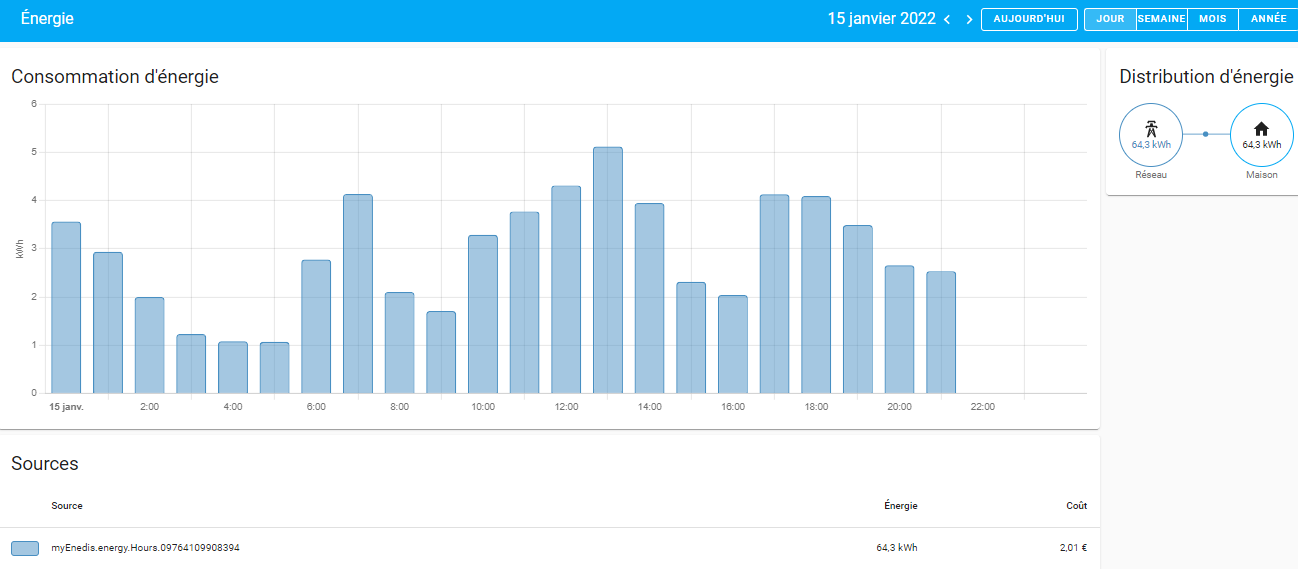
Task: Go to next day with right chevron
Action: tap(968, 20)
